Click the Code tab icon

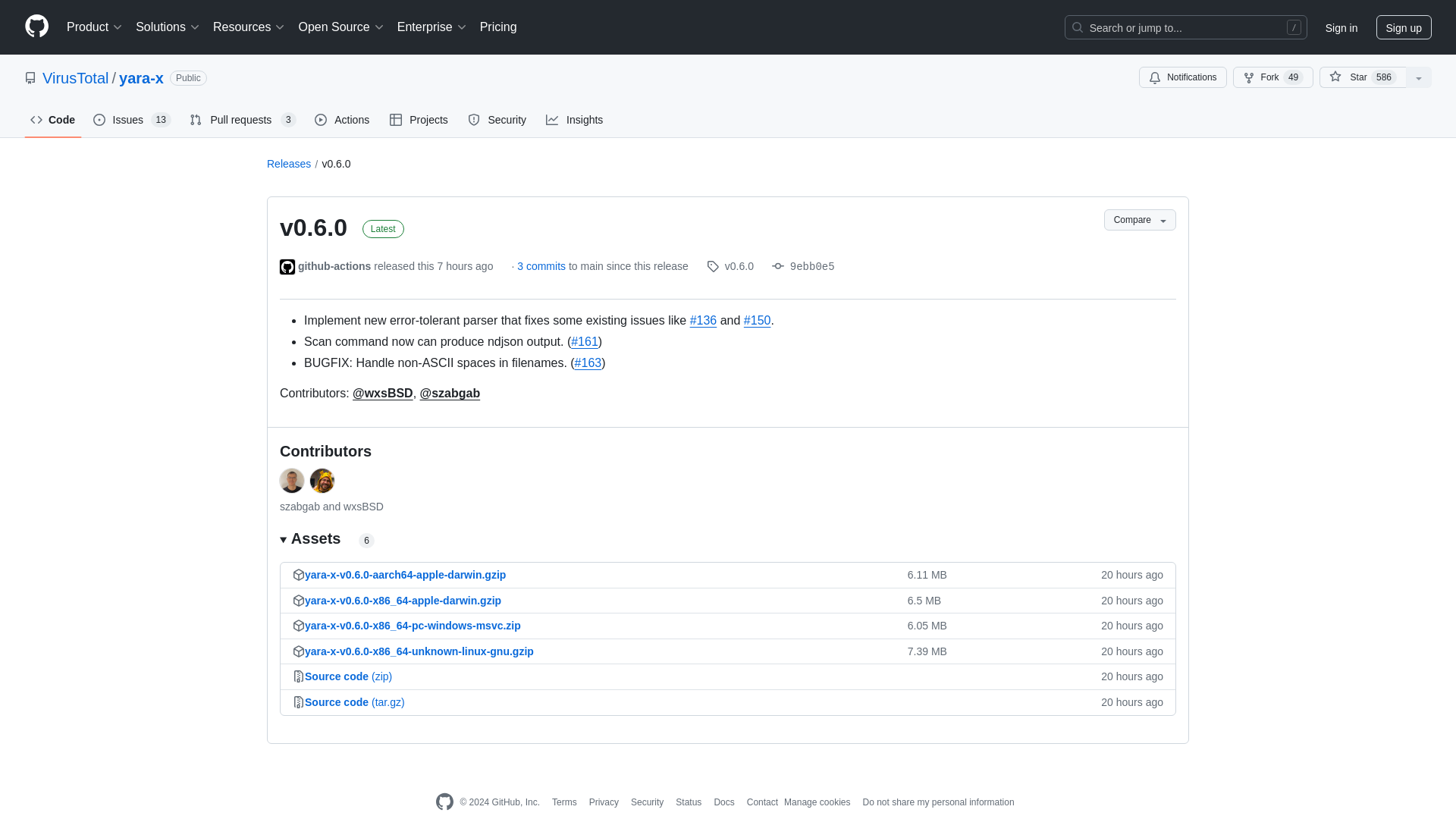click(36, 121)
